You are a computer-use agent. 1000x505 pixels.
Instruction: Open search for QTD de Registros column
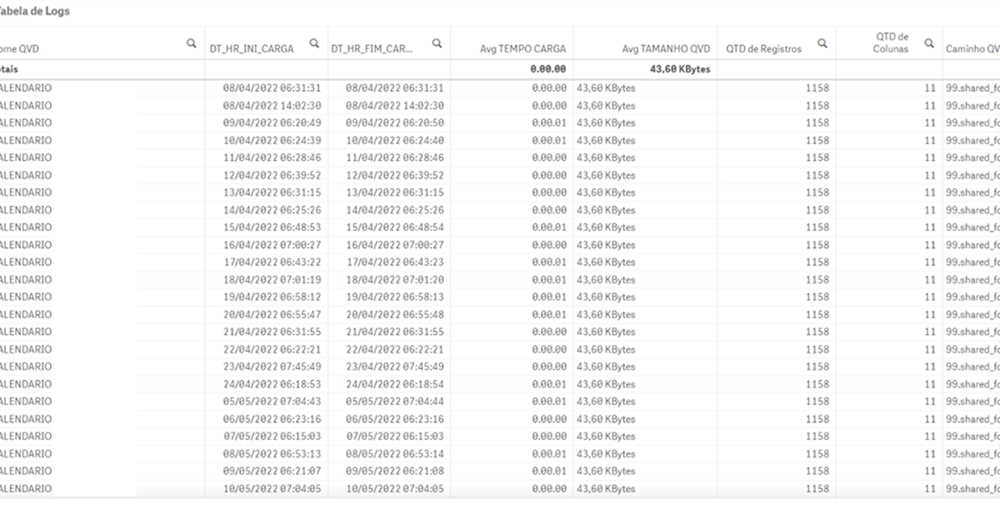tap(822, 44)
